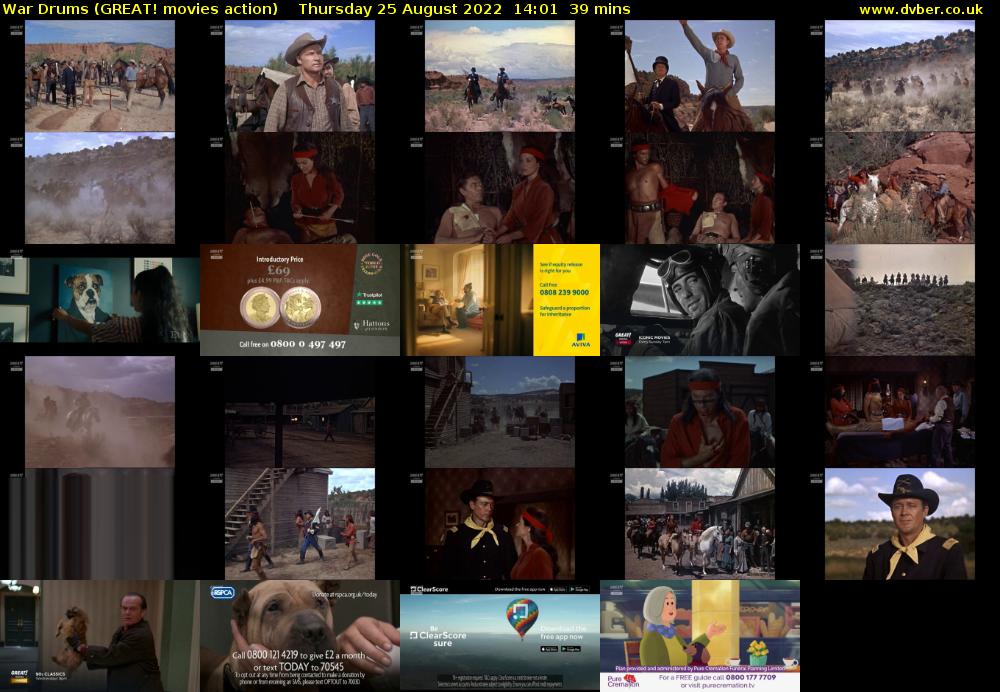Click the RSPCA logo badge
The image size is (1000, 692).
[x=222, y=593]
